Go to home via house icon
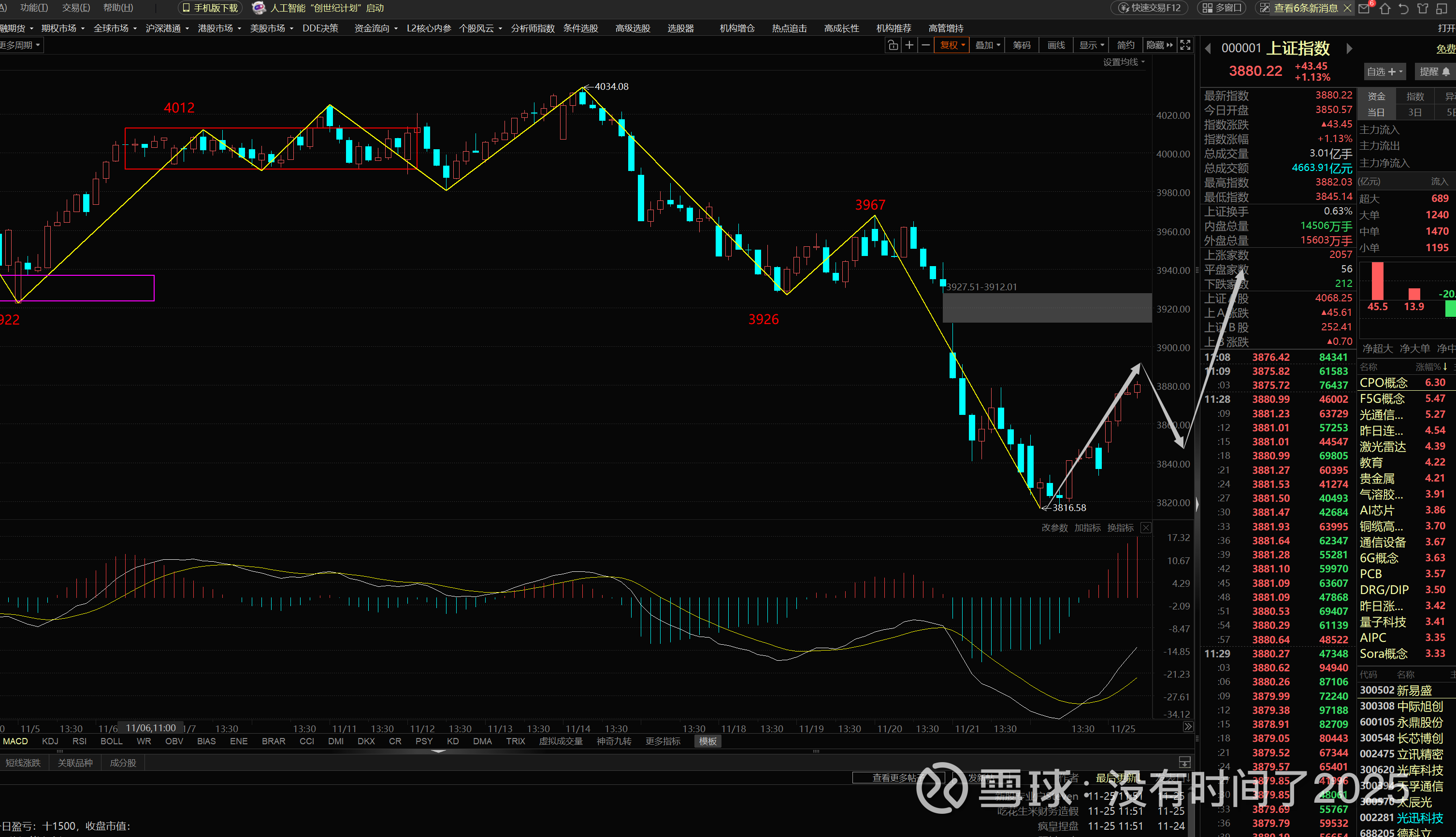This screenshot has width=1456, height=837. click(1384, 8)
